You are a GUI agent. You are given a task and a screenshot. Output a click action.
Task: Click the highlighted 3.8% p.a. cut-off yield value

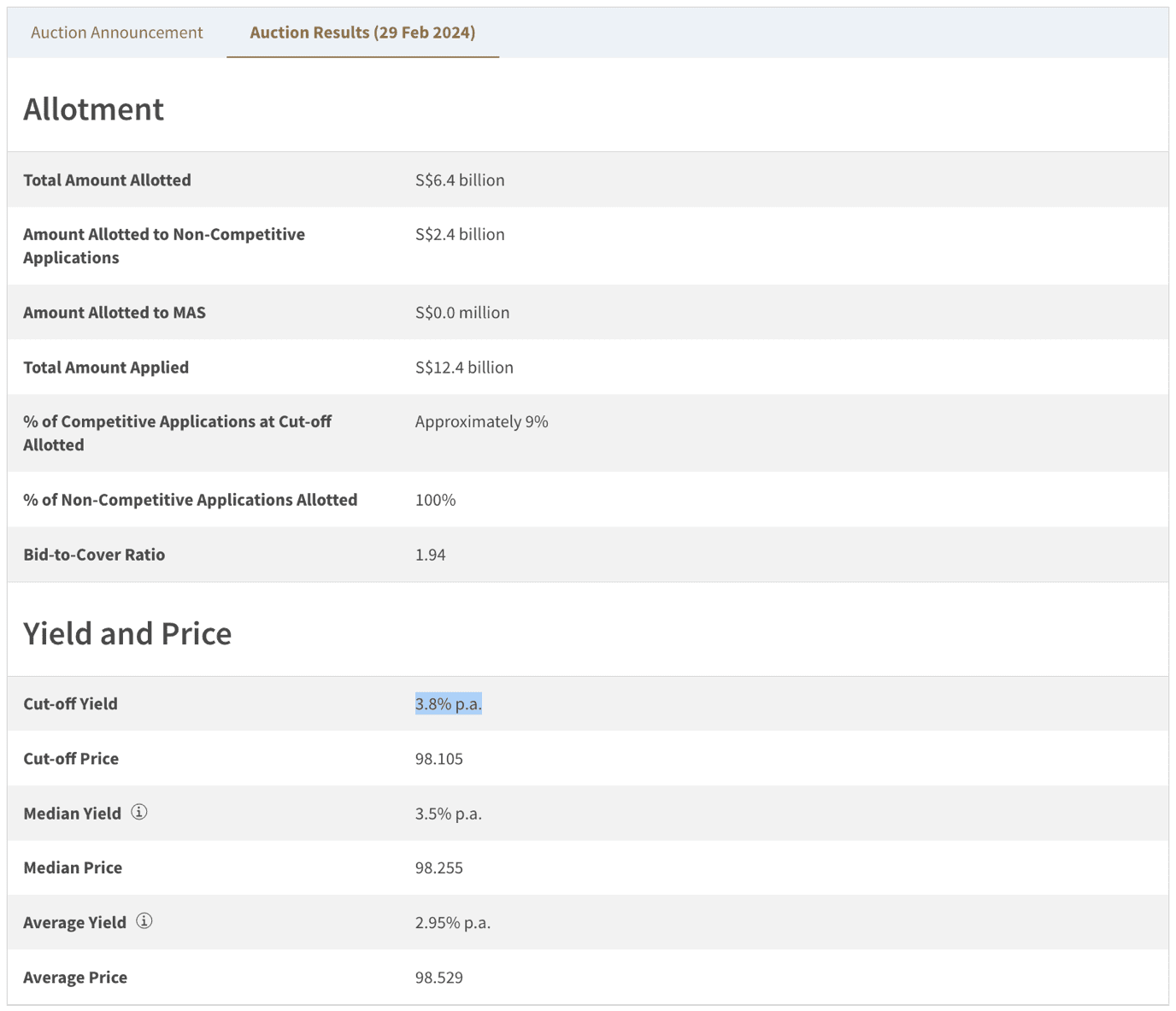(449, 703)
